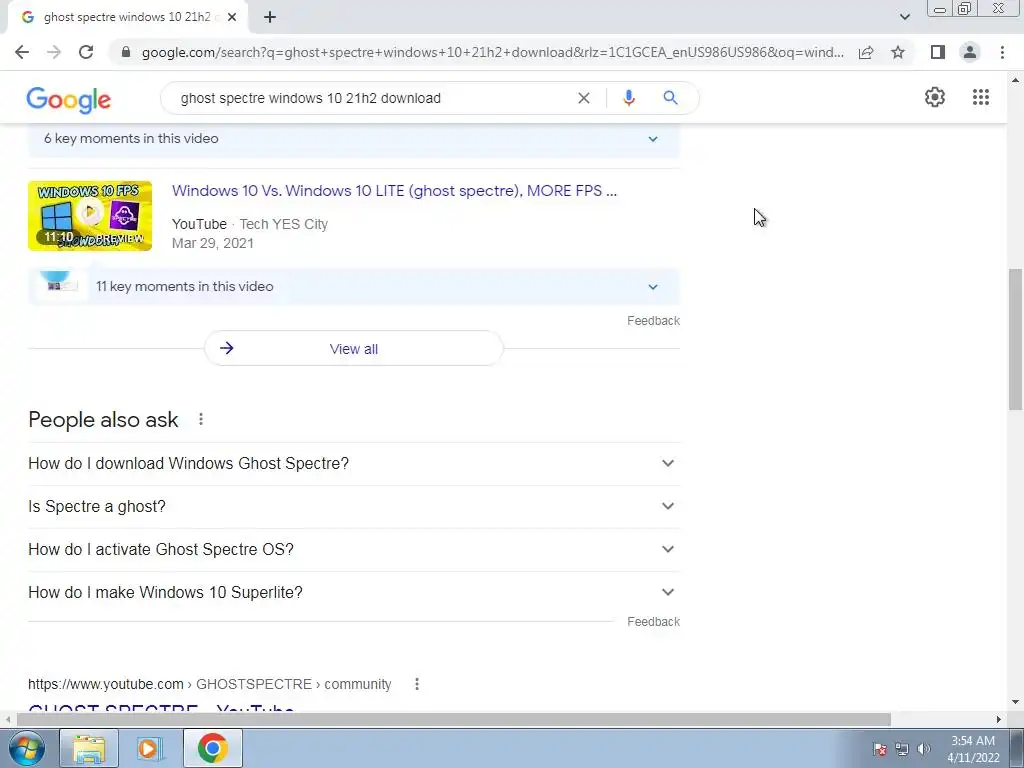
Task: Click the Action Center flag tray icon
Action: 880,749
